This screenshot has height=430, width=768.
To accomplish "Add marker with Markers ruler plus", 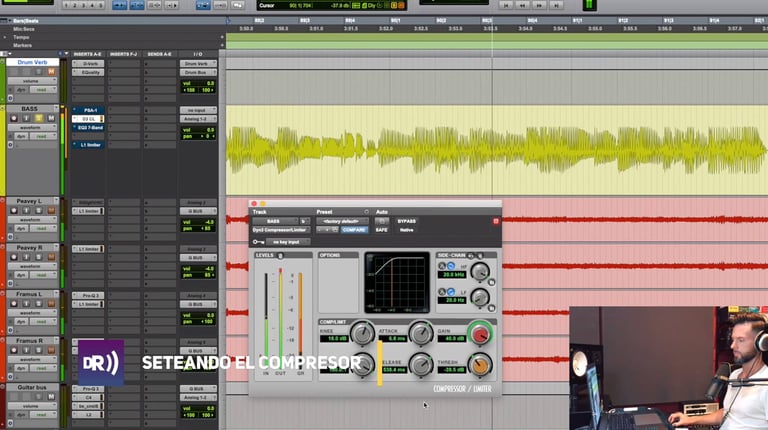I will pos(222,46).
